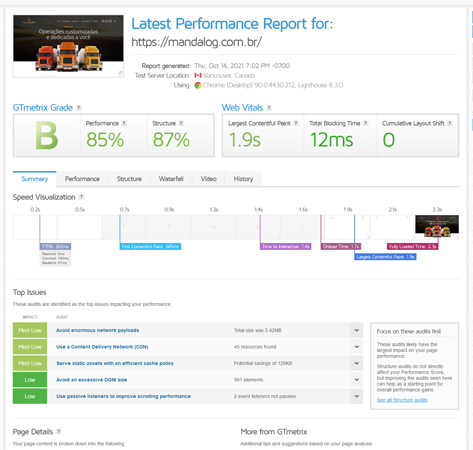
Task: Open 'Avoid an excessive DOM size' link
Action: pos(92,380)
